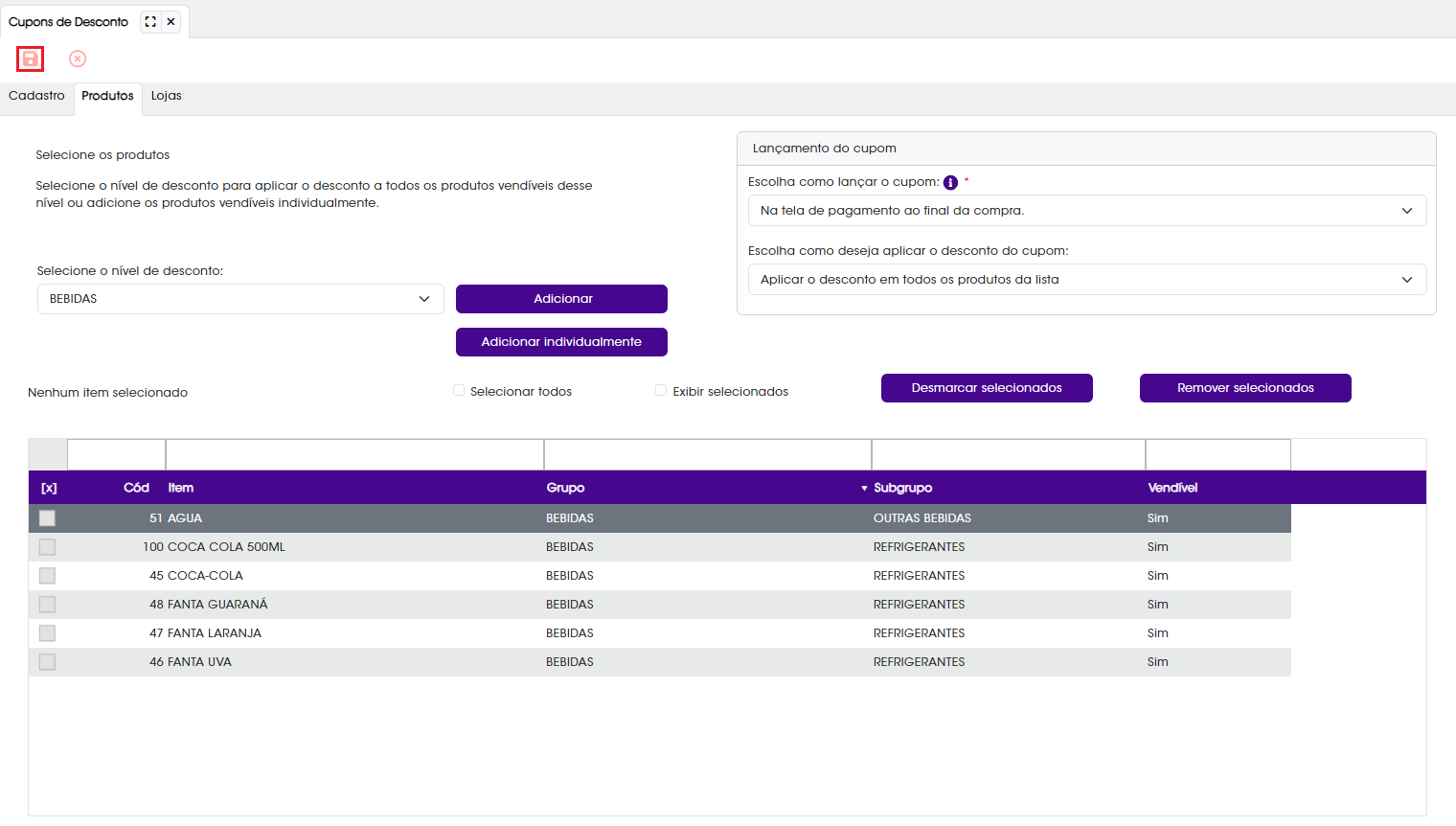This screenshot has width=1456, height=826.
Task: Click Desmarcar selecionados button
Action: [x=987, y=388]
